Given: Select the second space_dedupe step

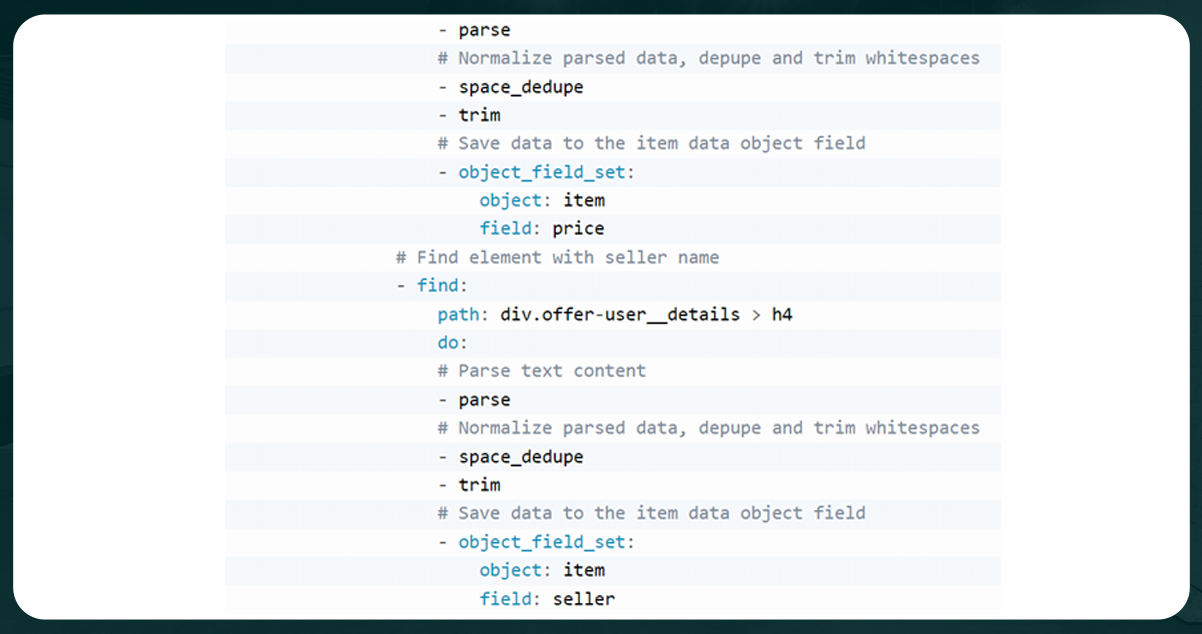Looking at the screenshot, I should point(521,456).
